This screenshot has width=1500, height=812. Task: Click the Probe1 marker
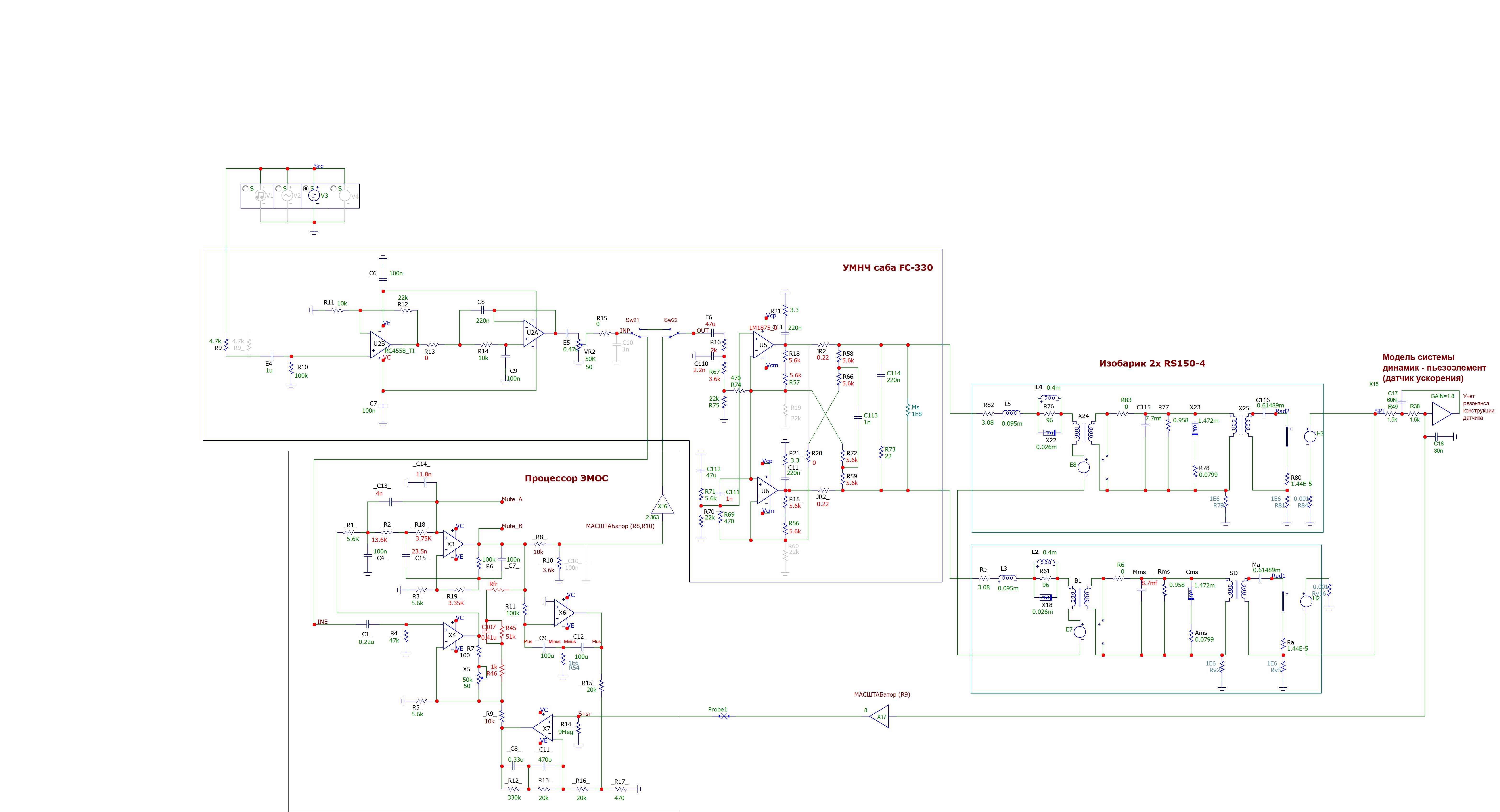(x=724, y=716)
